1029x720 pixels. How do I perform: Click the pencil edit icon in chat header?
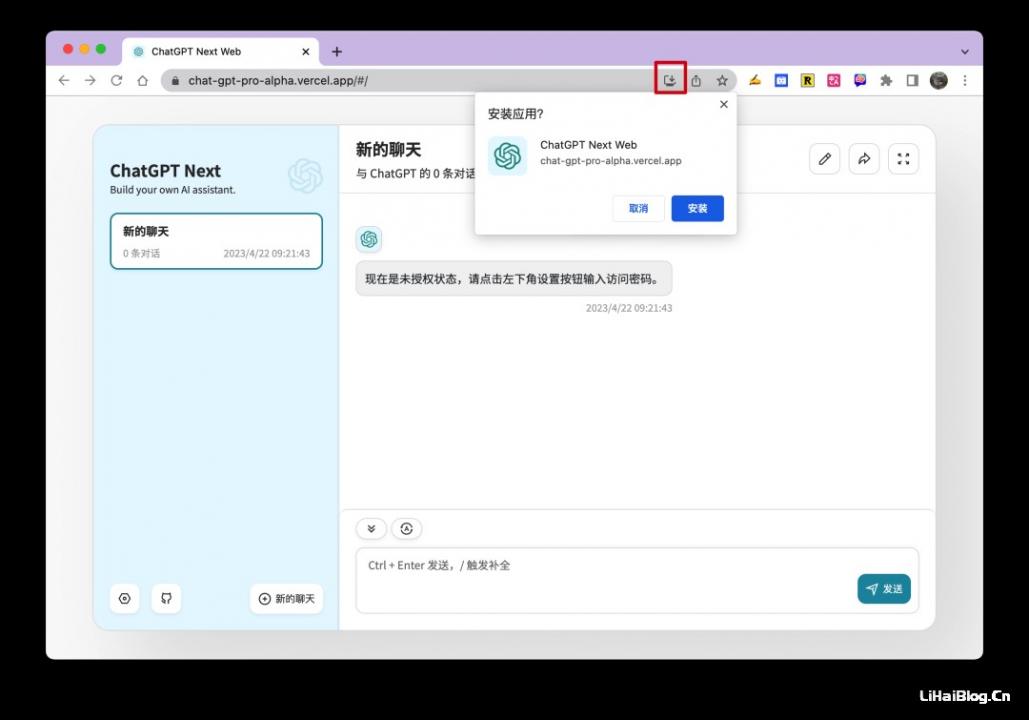825,159
